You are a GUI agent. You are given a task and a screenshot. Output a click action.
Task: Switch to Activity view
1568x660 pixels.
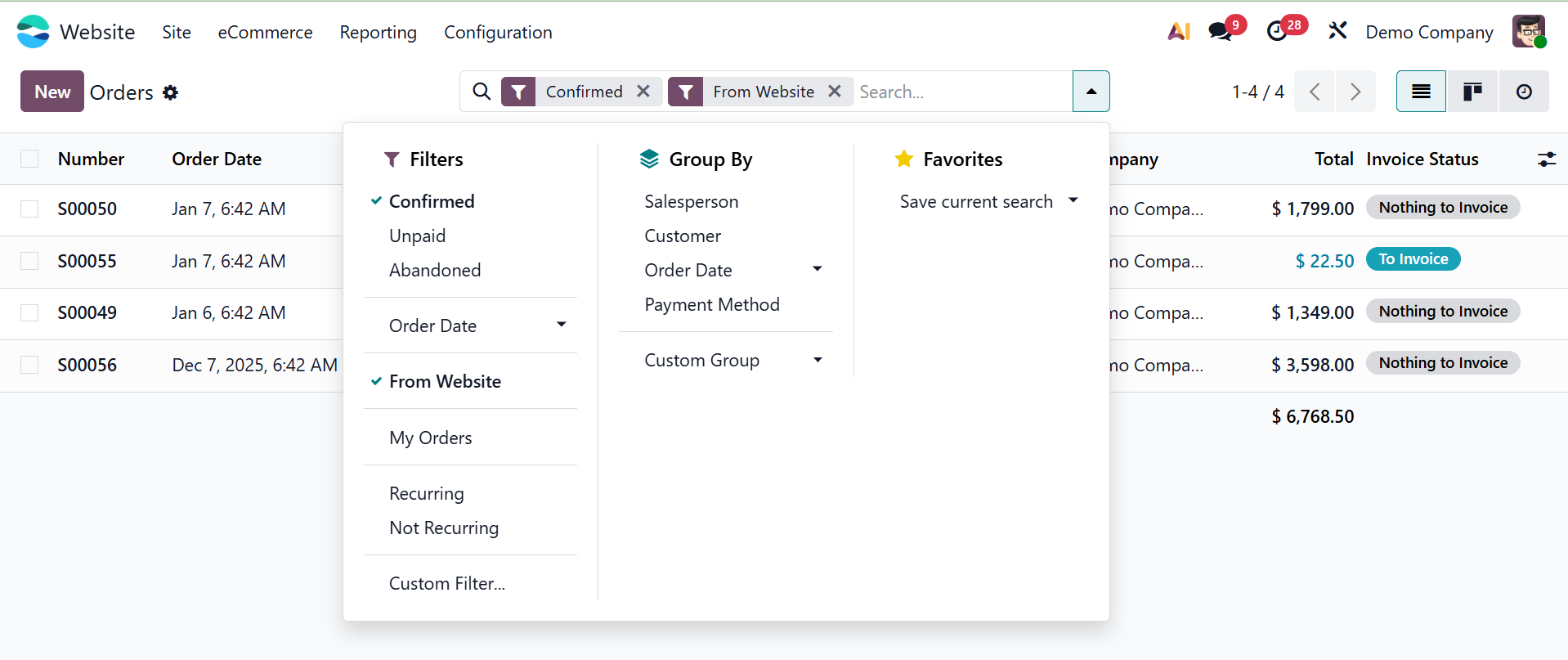point(1524,92)
